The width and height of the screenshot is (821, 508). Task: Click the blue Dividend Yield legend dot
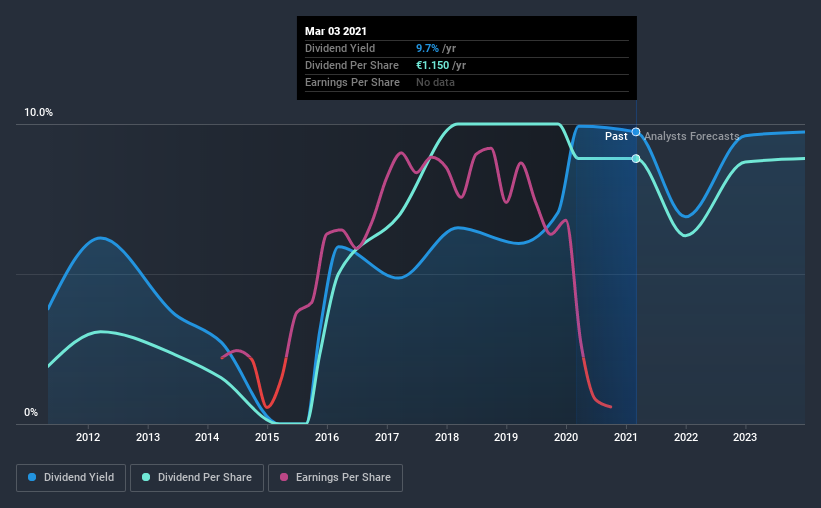(x=32, y=477)
